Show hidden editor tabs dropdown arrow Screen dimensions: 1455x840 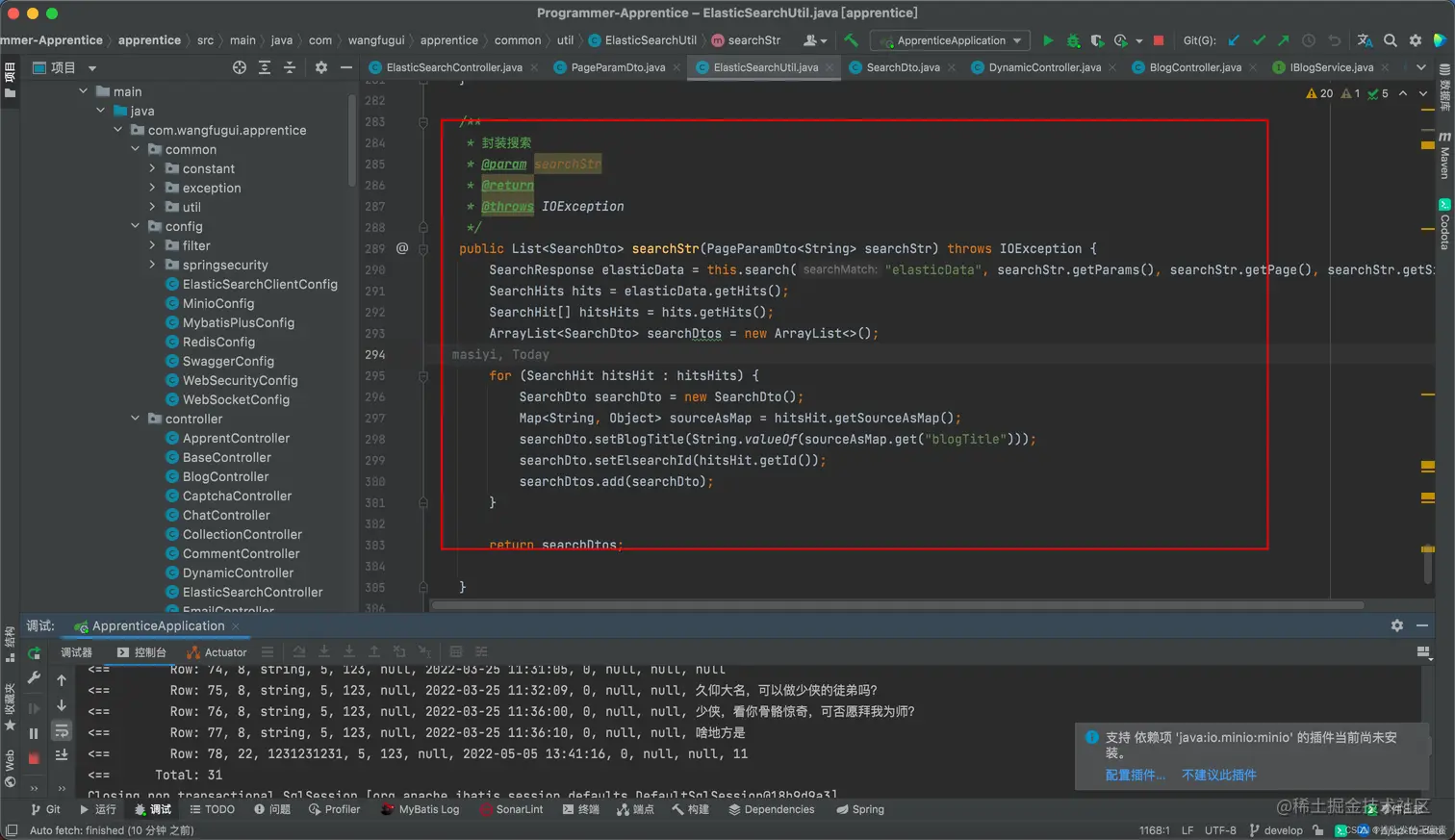pyautogui.click(x=1421, y=67)
